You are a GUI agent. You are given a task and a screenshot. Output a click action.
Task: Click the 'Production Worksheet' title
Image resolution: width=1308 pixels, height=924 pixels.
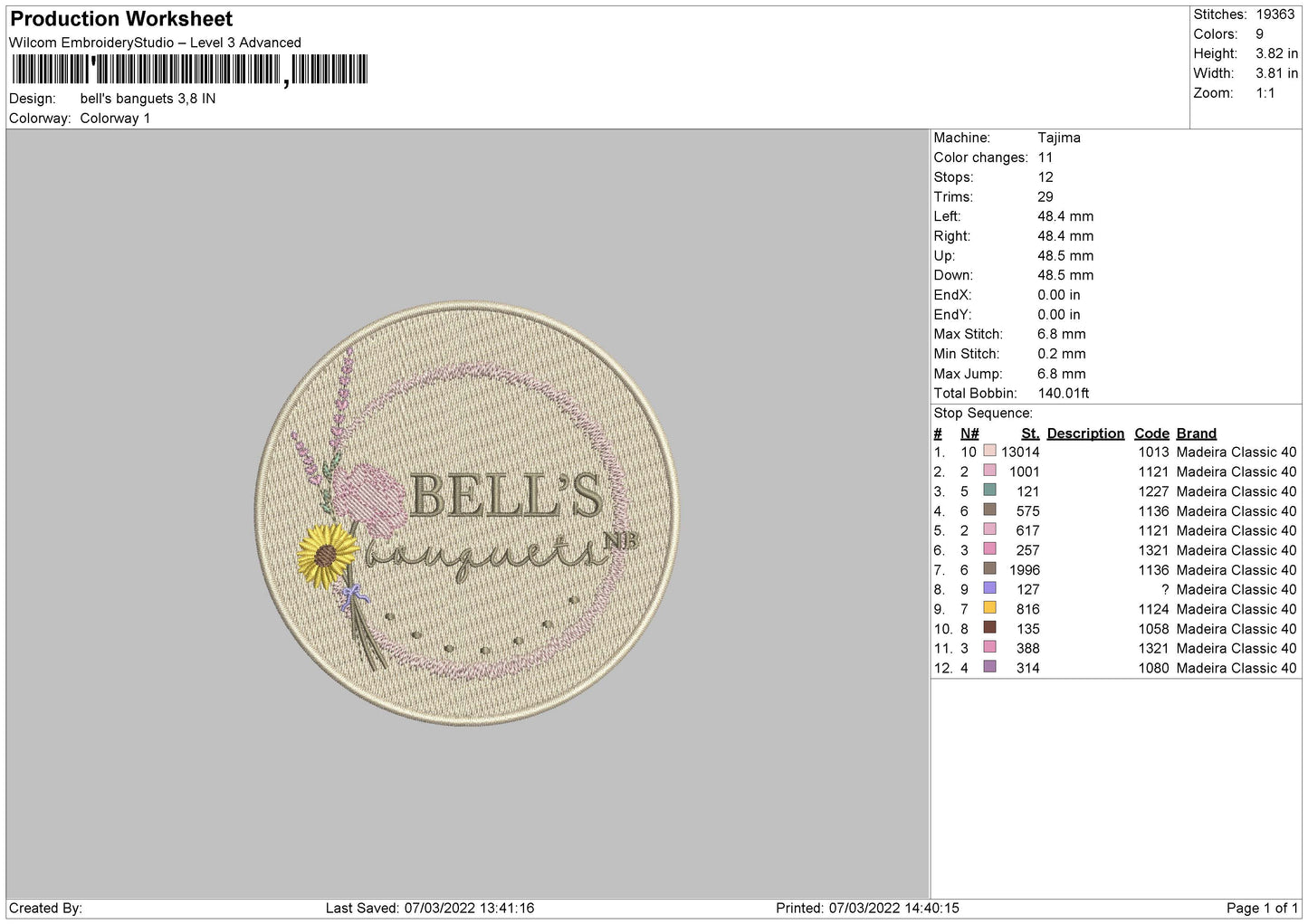pyautogui.click(x=121, y=19)
